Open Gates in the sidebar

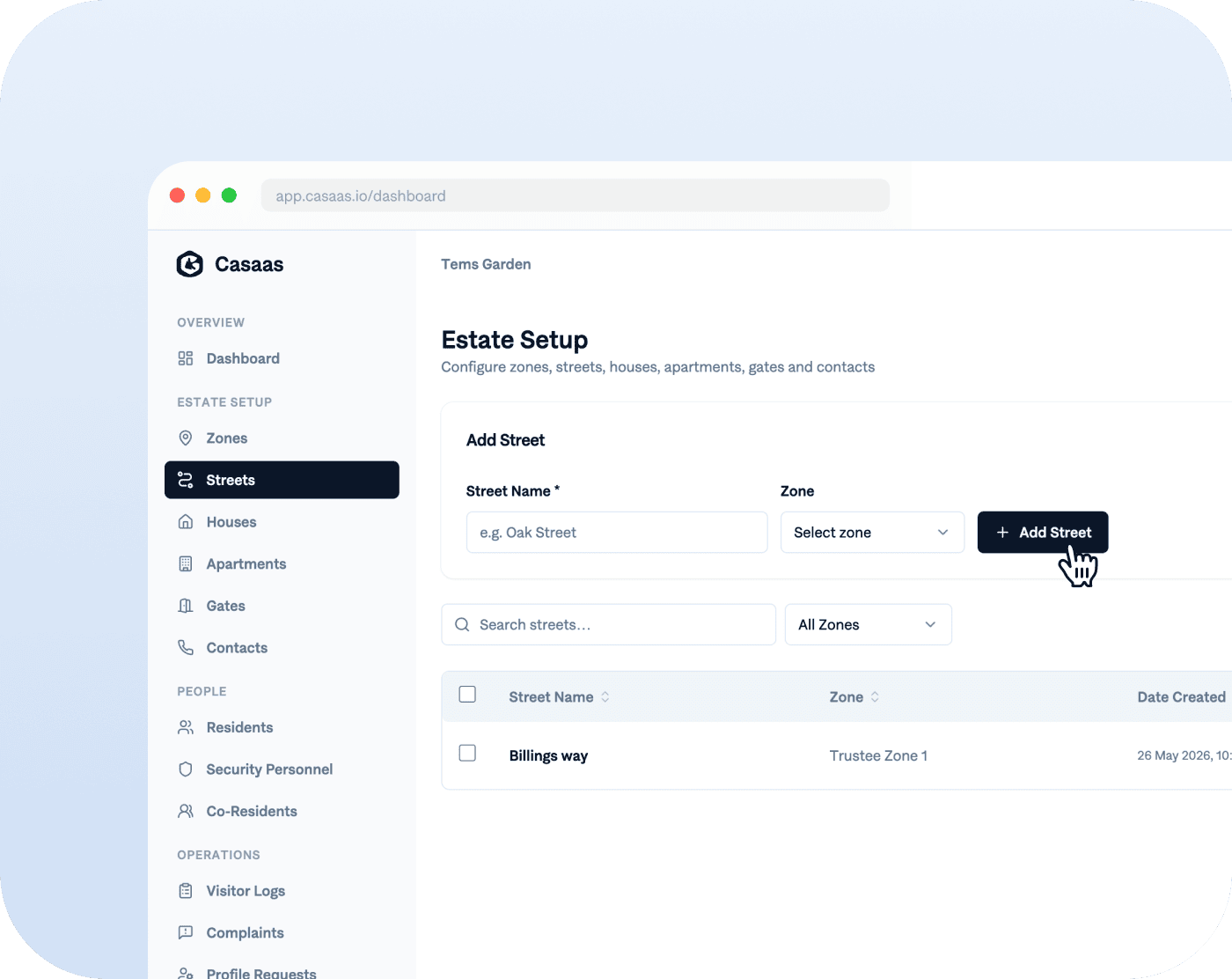282,606
